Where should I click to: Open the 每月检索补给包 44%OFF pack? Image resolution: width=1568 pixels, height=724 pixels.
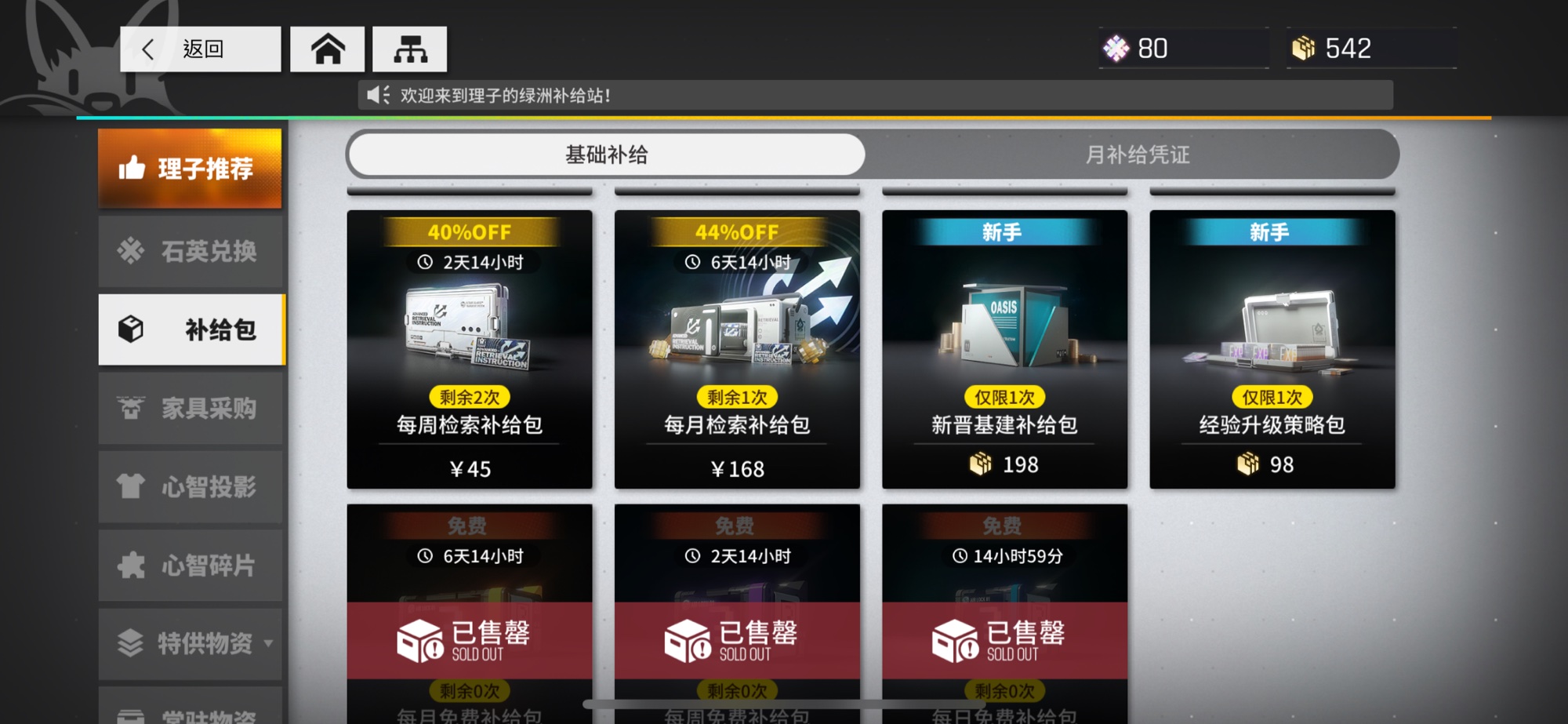(x=737, y=349)
